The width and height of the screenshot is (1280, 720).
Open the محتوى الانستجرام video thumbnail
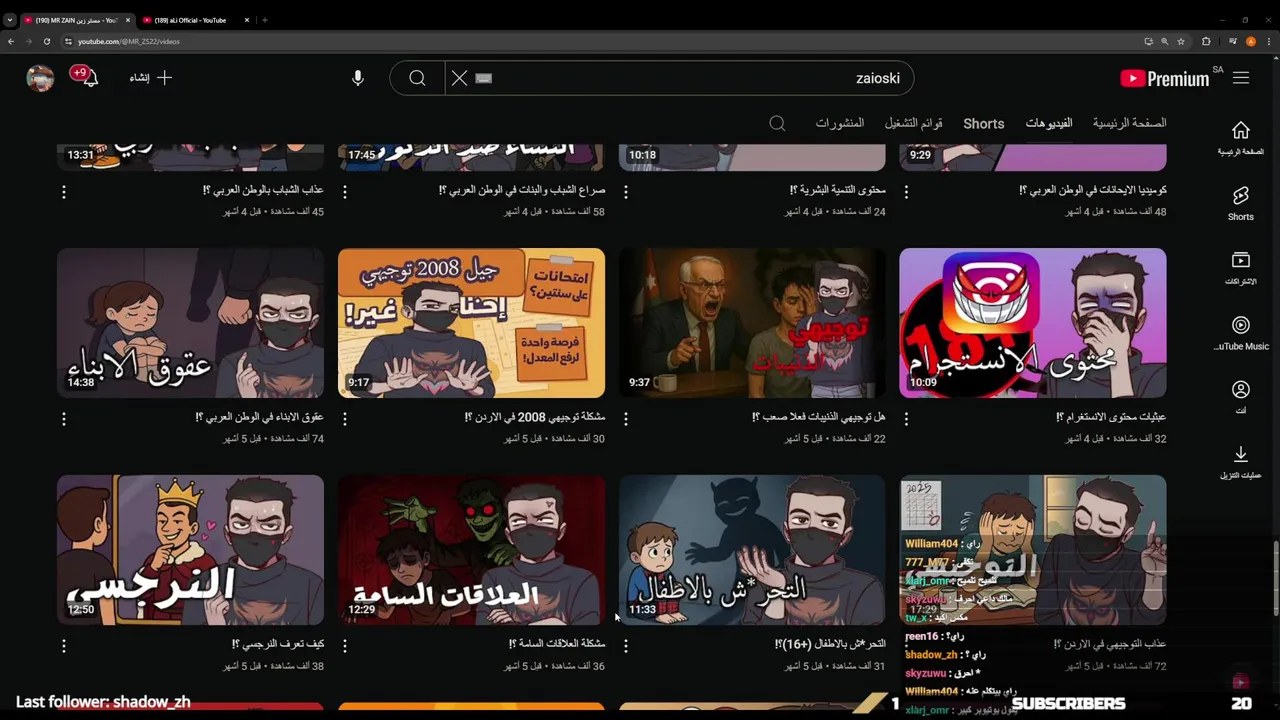(x=1032, y=323)
